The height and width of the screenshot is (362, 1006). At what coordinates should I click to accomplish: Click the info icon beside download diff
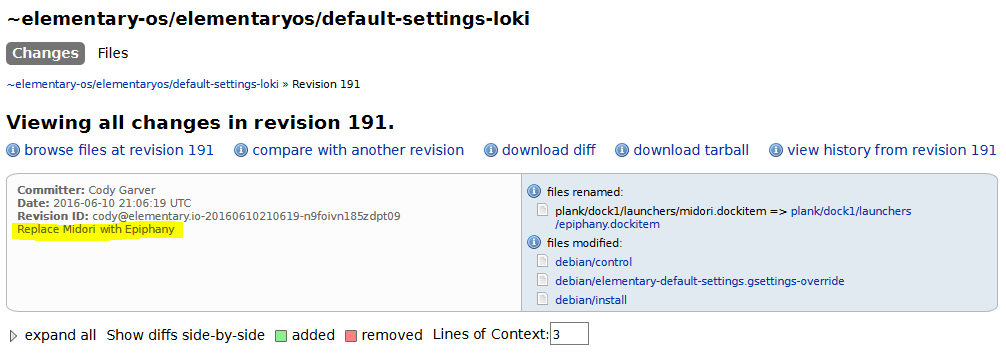[491, 150]
